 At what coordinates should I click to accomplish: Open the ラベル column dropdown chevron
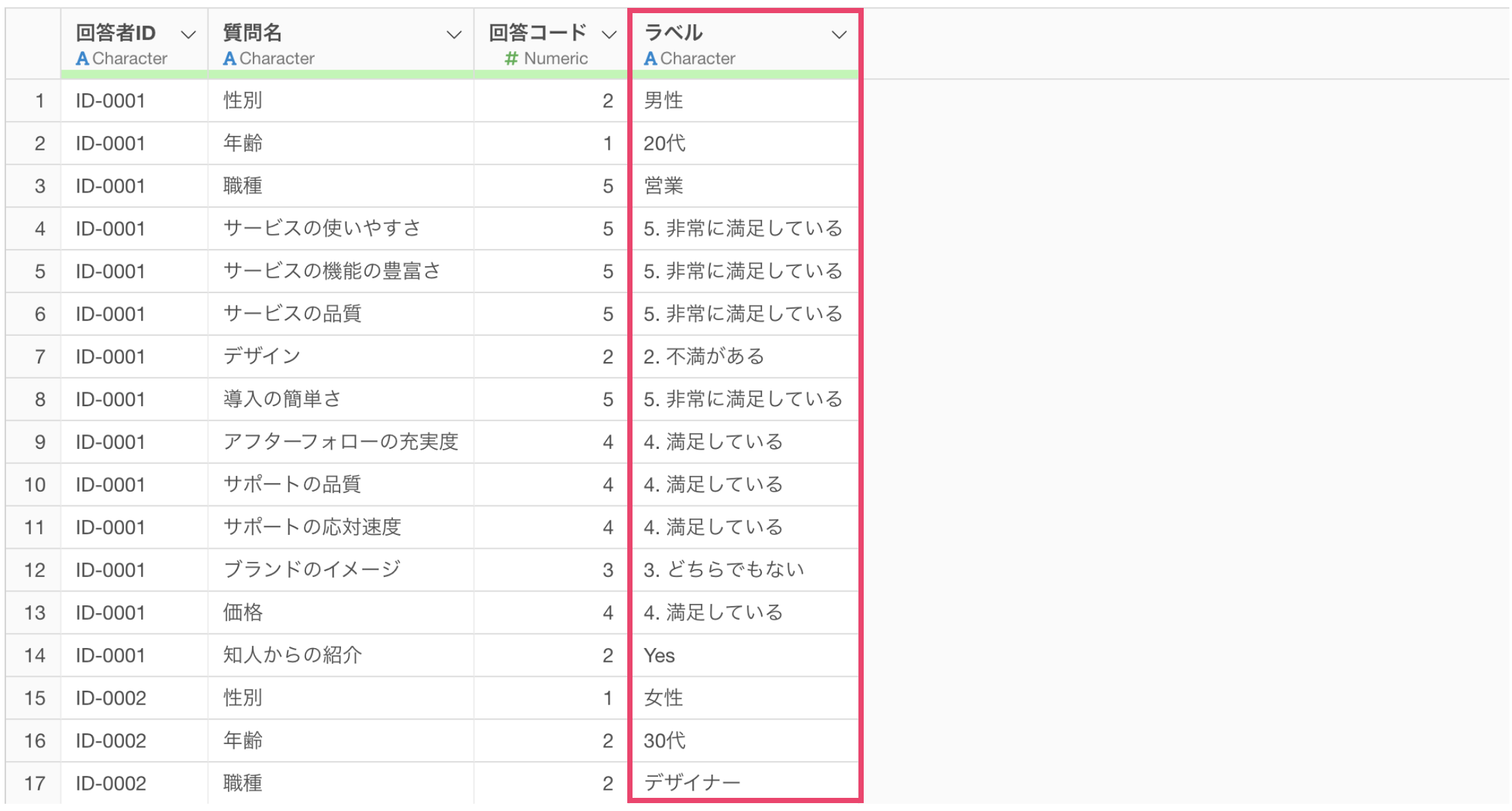(839, 35)
